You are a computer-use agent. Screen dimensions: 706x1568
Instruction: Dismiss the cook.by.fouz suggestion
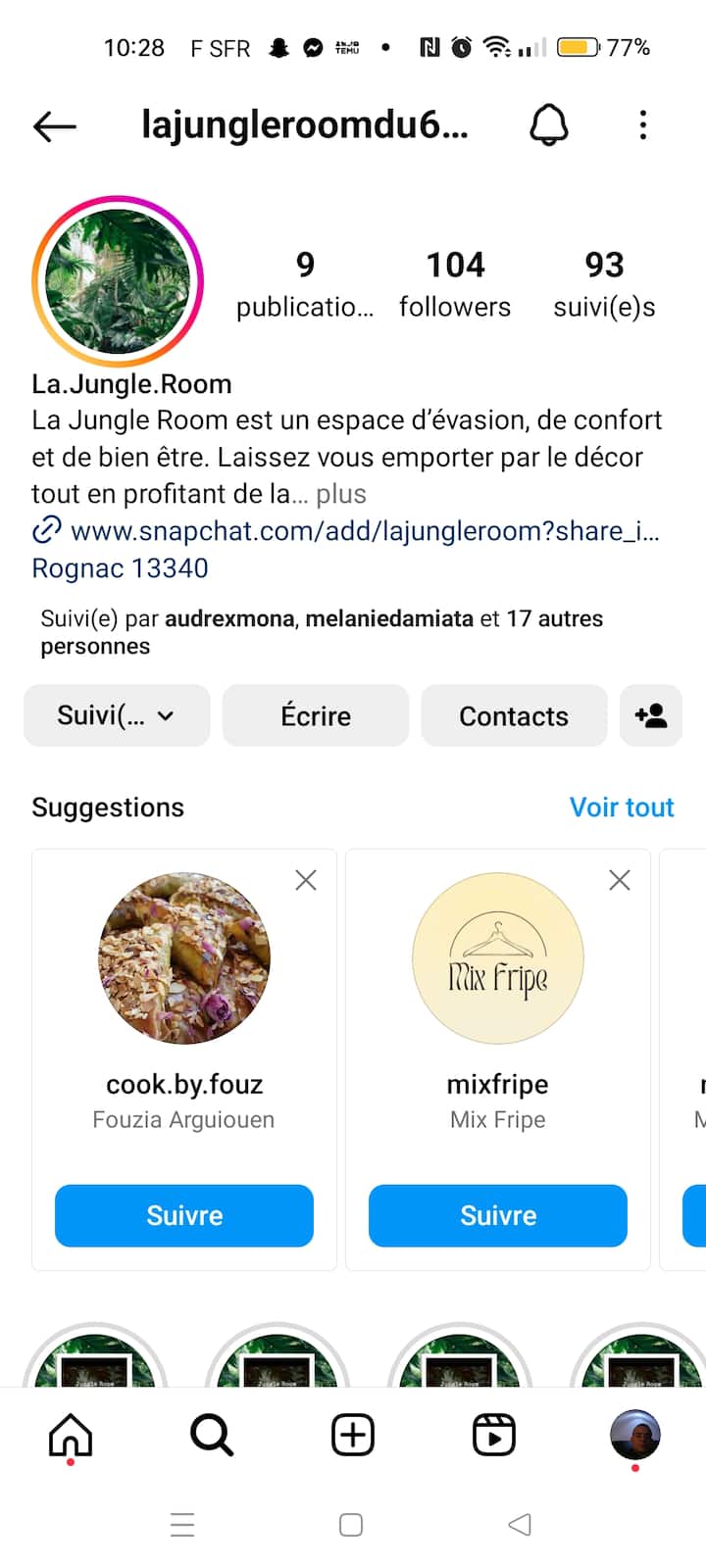point(306,880)
